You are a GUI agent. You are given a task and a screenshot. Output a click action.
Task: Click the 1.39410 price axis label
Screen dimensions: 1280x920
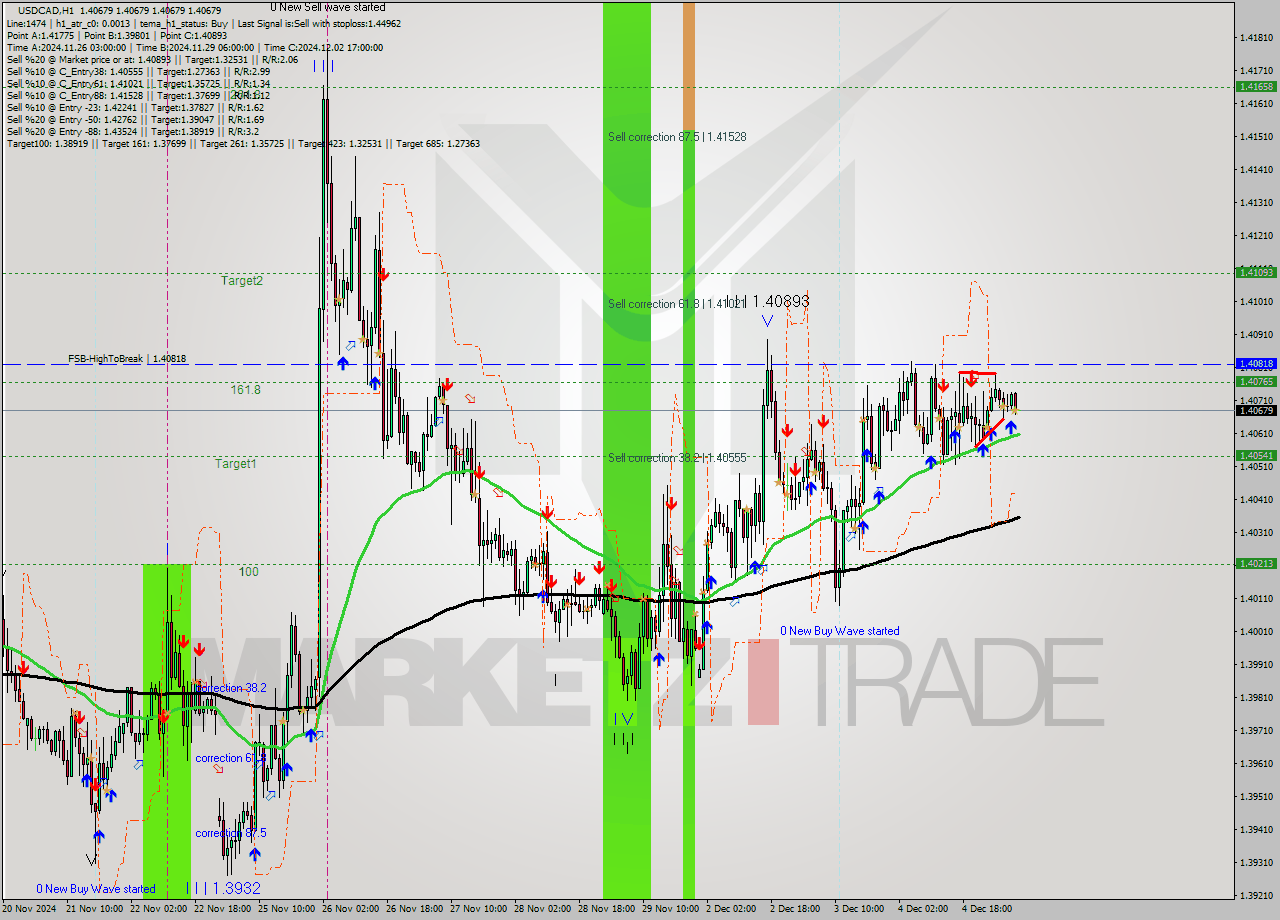[1256, 829]
